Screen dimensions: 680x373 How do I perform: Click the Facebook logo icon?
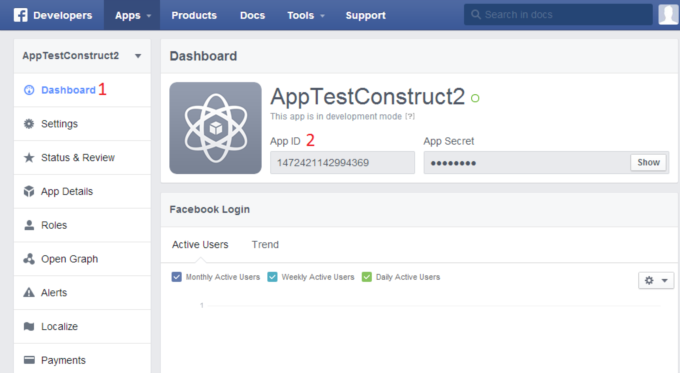20,15
